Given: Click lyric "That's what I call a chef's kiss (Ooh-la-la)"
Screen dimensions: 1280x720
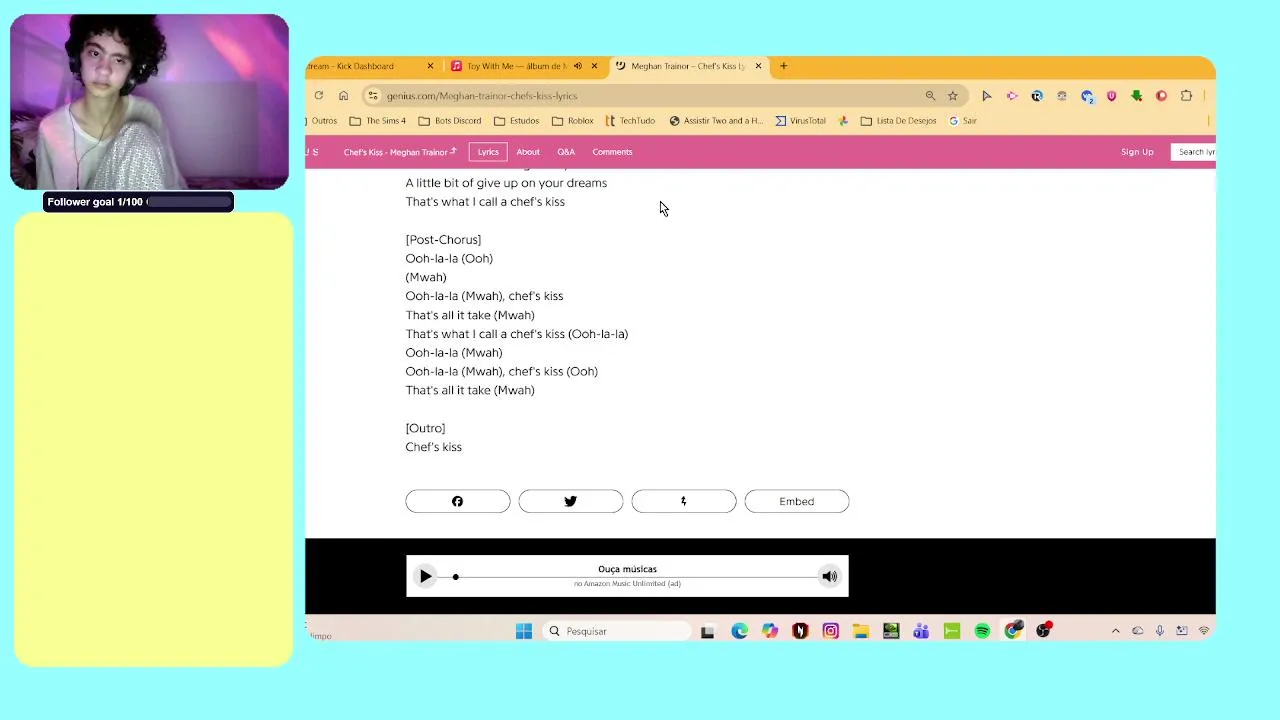Looking at the screenshot, I should point(517,334).
